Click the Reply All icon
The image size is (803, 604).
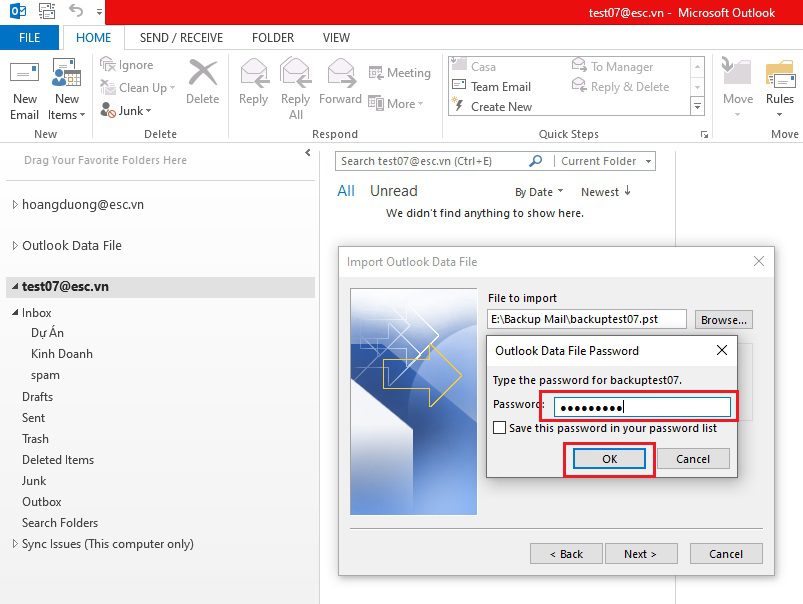[295, 72]
